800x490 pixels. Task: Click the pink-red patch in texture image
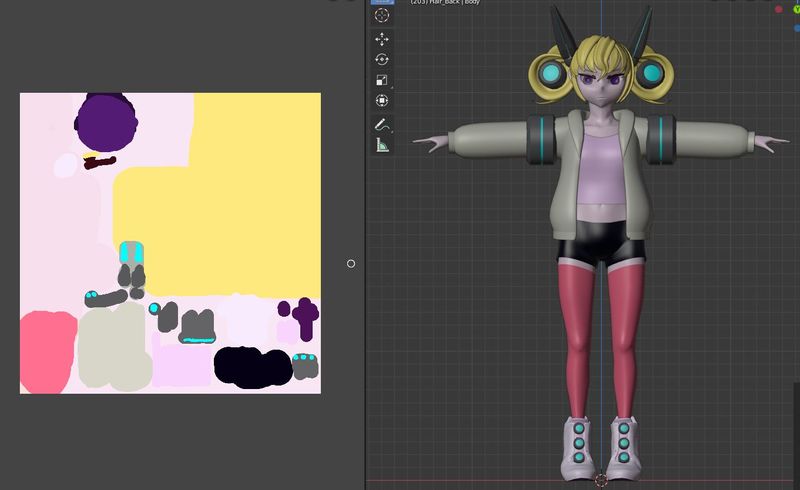click(47, 350)
